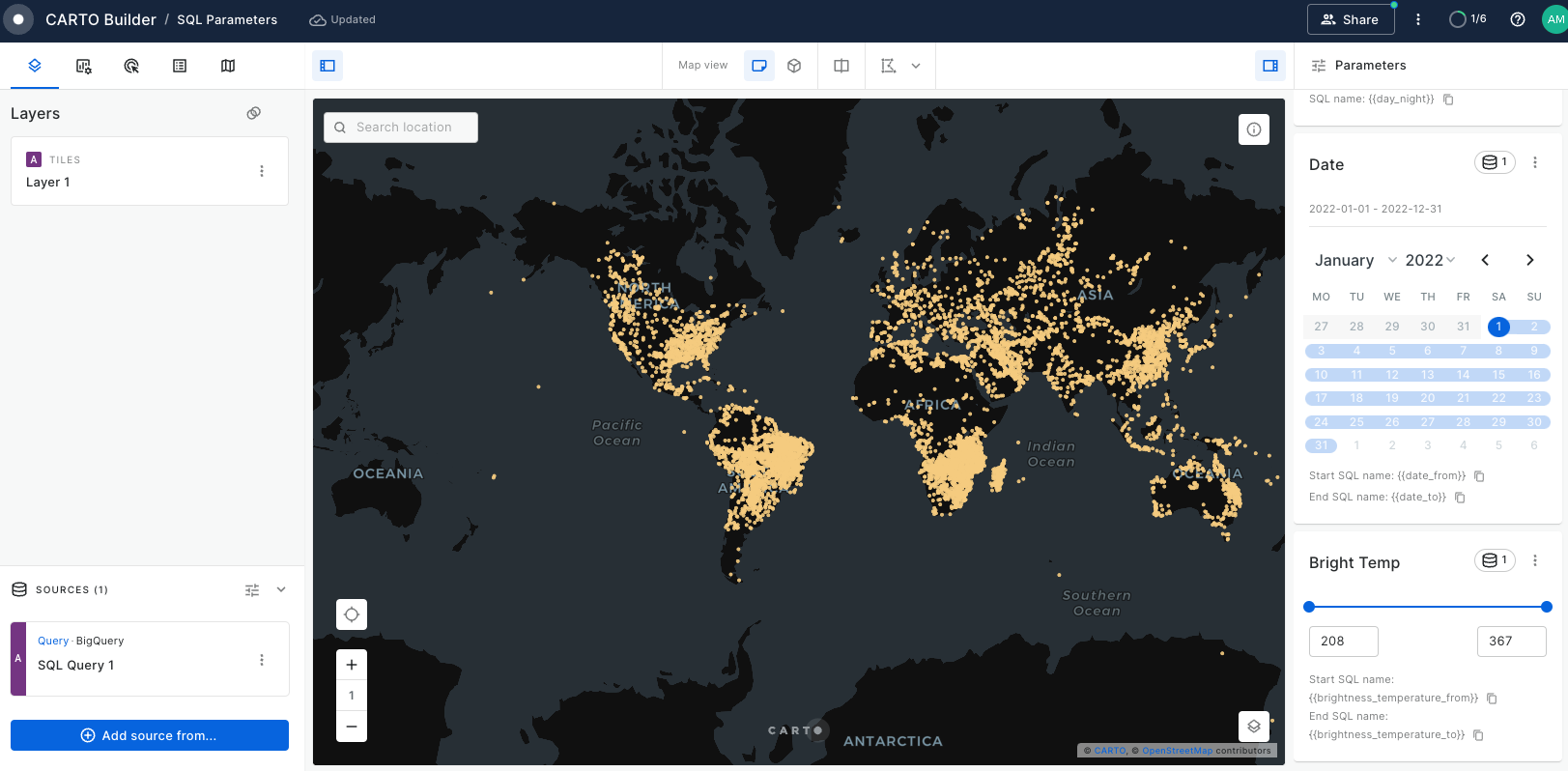Click the Bright Temp slider right handle
This screenshot has height=771, width=1568.
tap(1546, 607)
